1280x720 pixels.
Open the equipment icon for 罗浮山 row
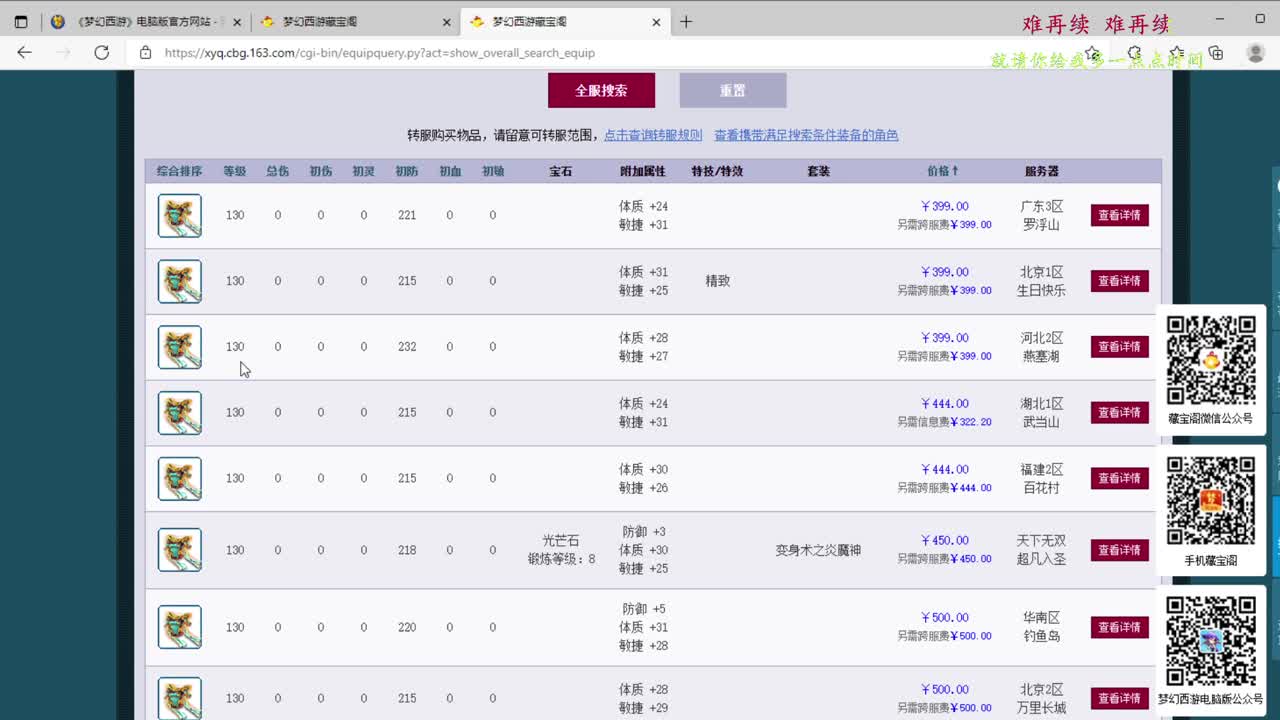180,216
